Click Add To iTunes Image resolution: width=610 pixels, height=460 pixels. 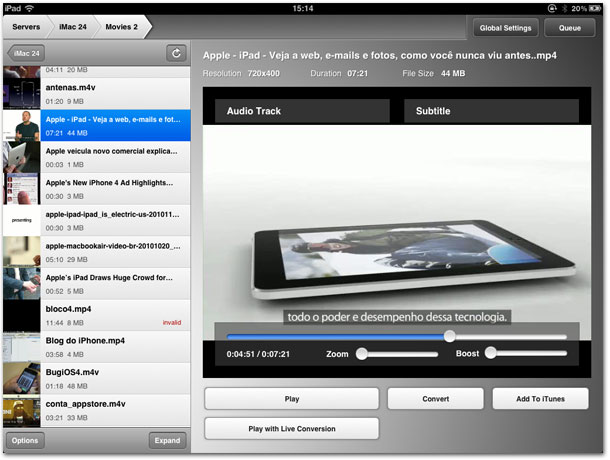click(x=540, y=399)
